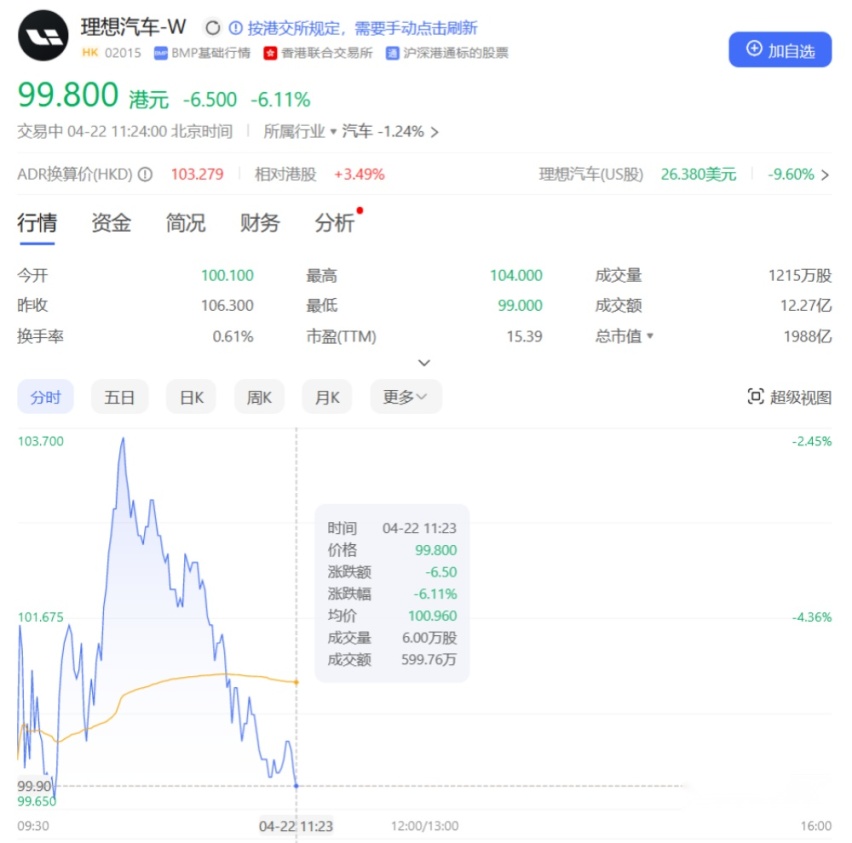Click the BMP基础行情 badge icon
This screenshot has height=843, width=852.
tap(160, 53)
